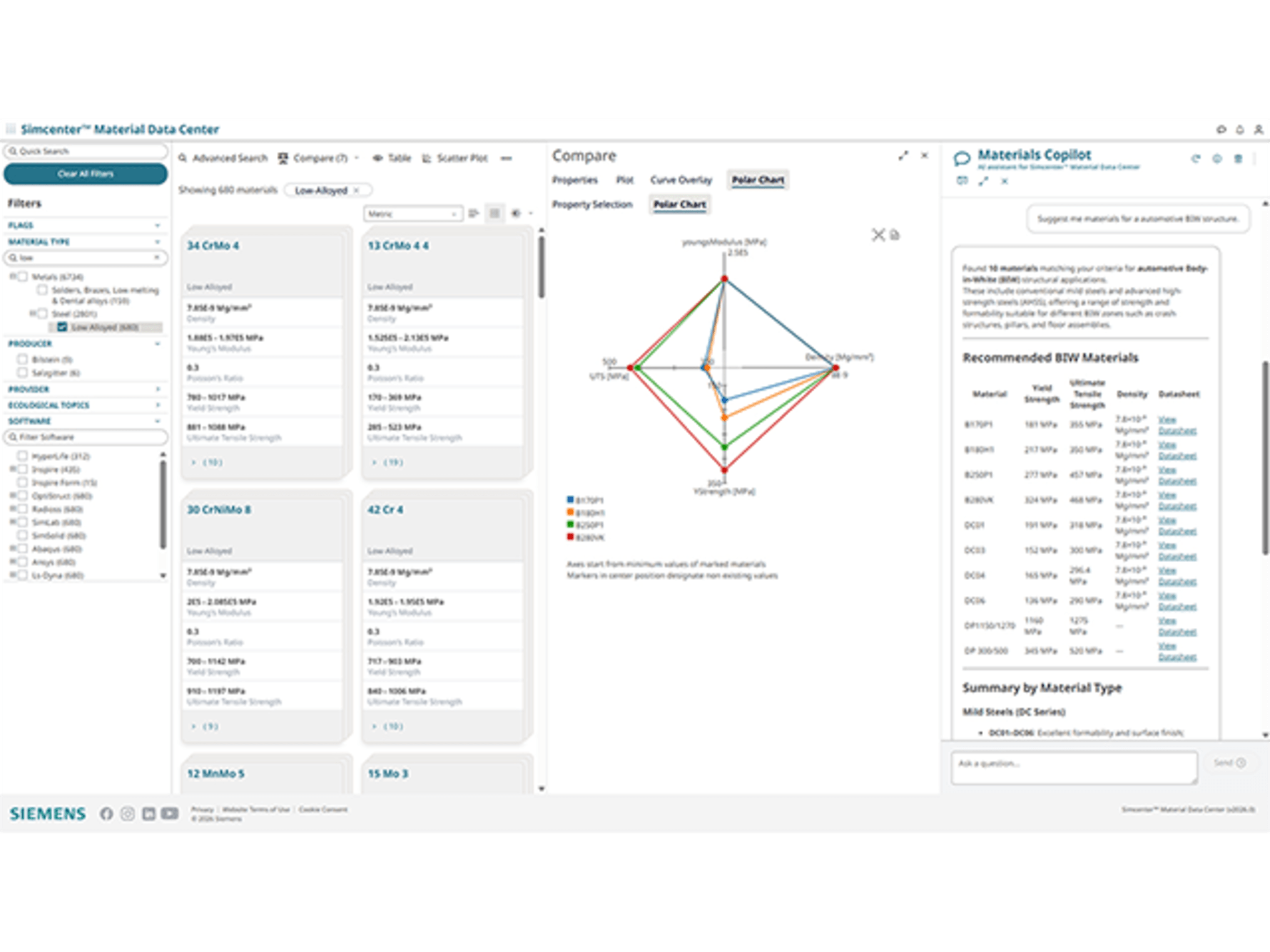Check the HyperLife software checkbox
This screenshot has height=952, width=1270.
(x=22, y=456)
